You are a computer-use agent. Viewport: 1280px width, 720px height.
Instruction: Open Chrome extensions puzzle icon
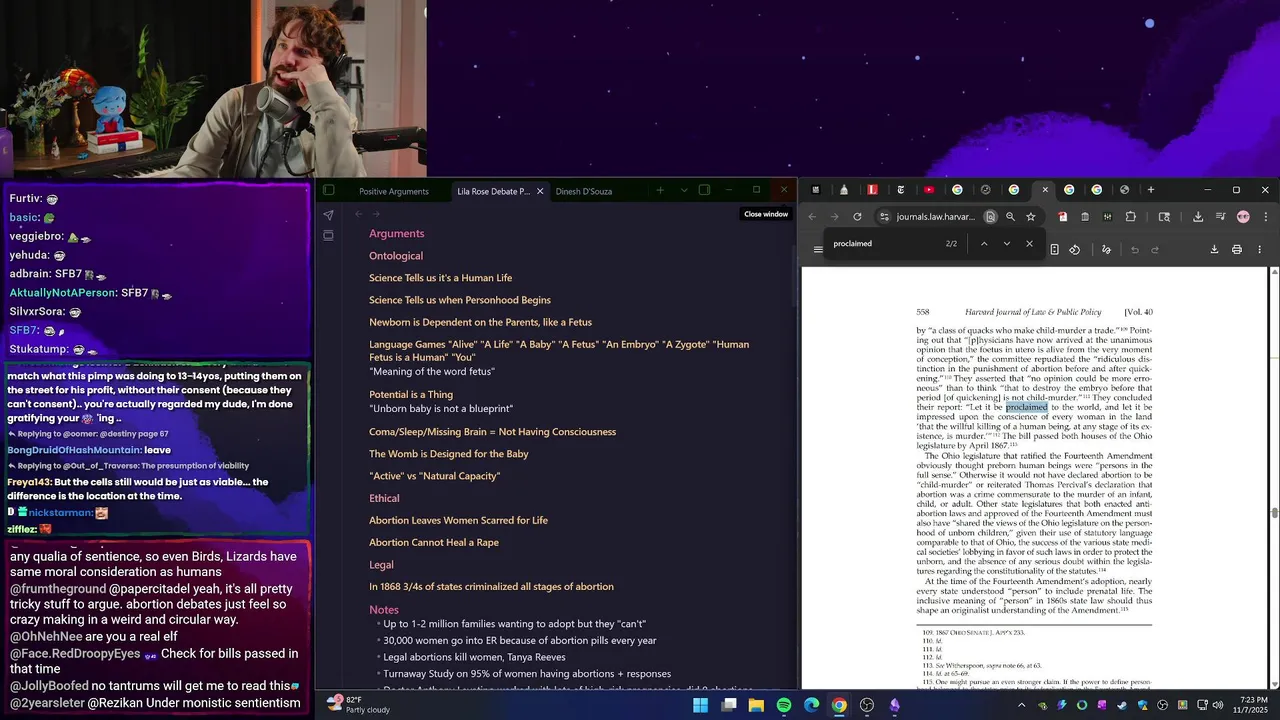(1131, 216)
